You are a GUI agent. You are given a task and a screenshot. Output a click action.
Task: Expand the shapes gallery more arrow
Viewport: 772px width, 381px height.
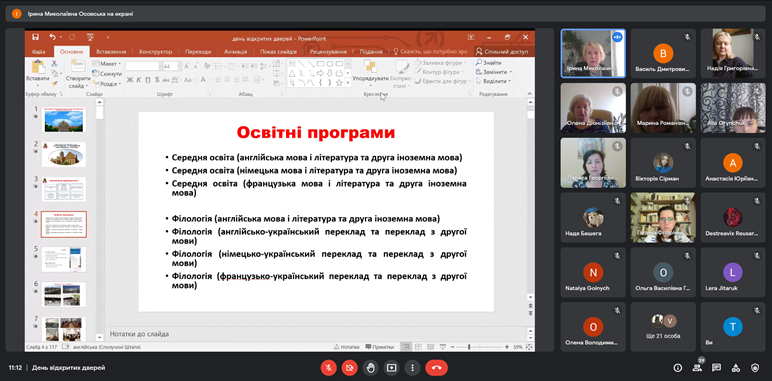click(348, 84)
